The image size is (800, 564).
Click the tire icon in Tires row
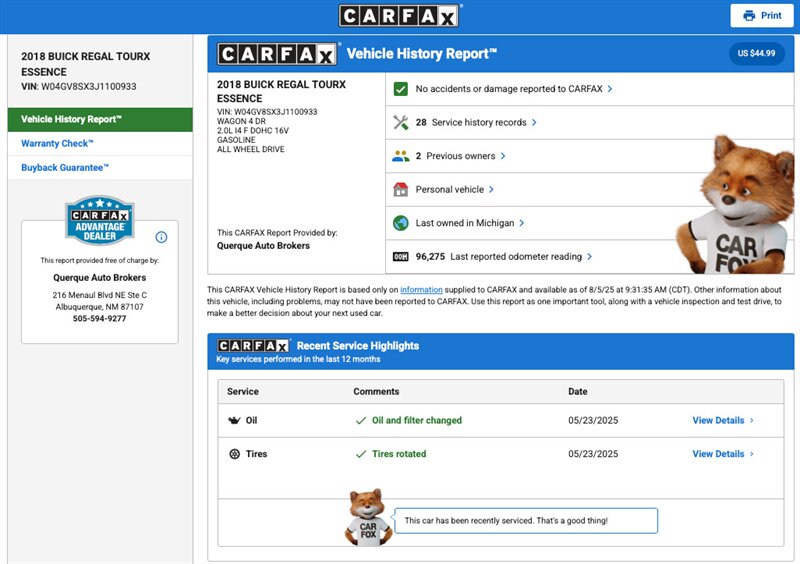click(234, 454)
